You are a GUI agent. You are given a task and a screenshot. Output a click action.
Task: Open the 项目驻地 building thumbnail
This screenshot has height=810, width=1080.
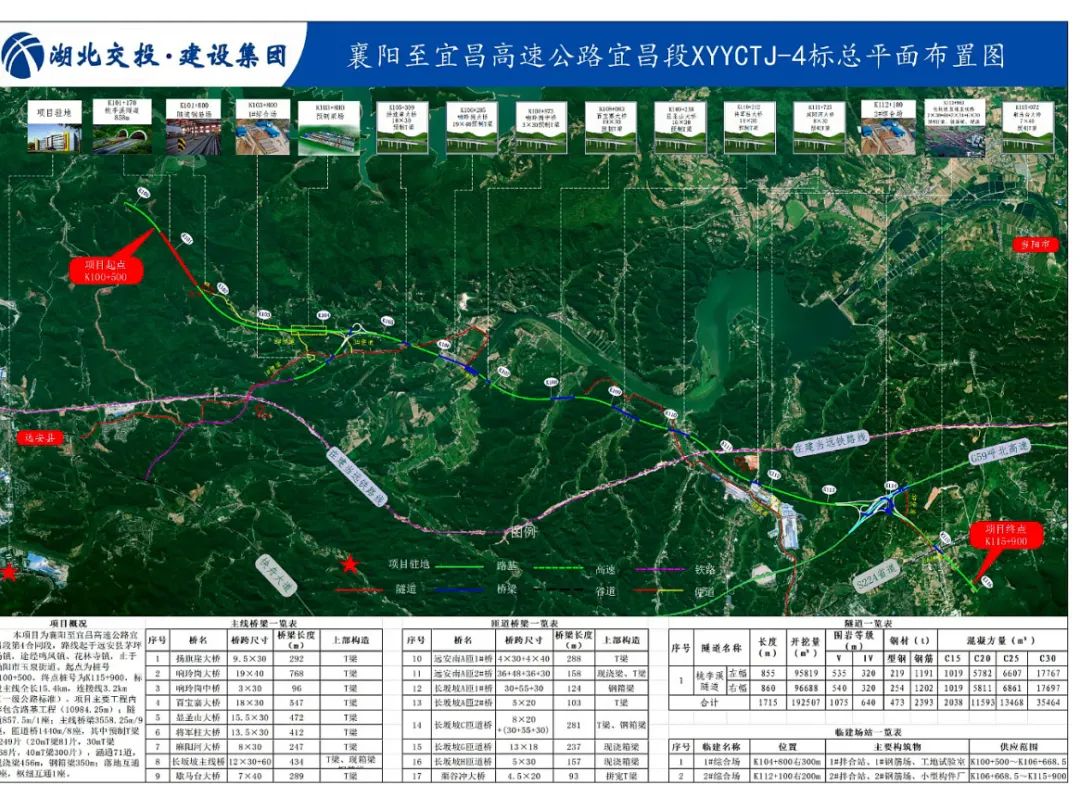54,126
